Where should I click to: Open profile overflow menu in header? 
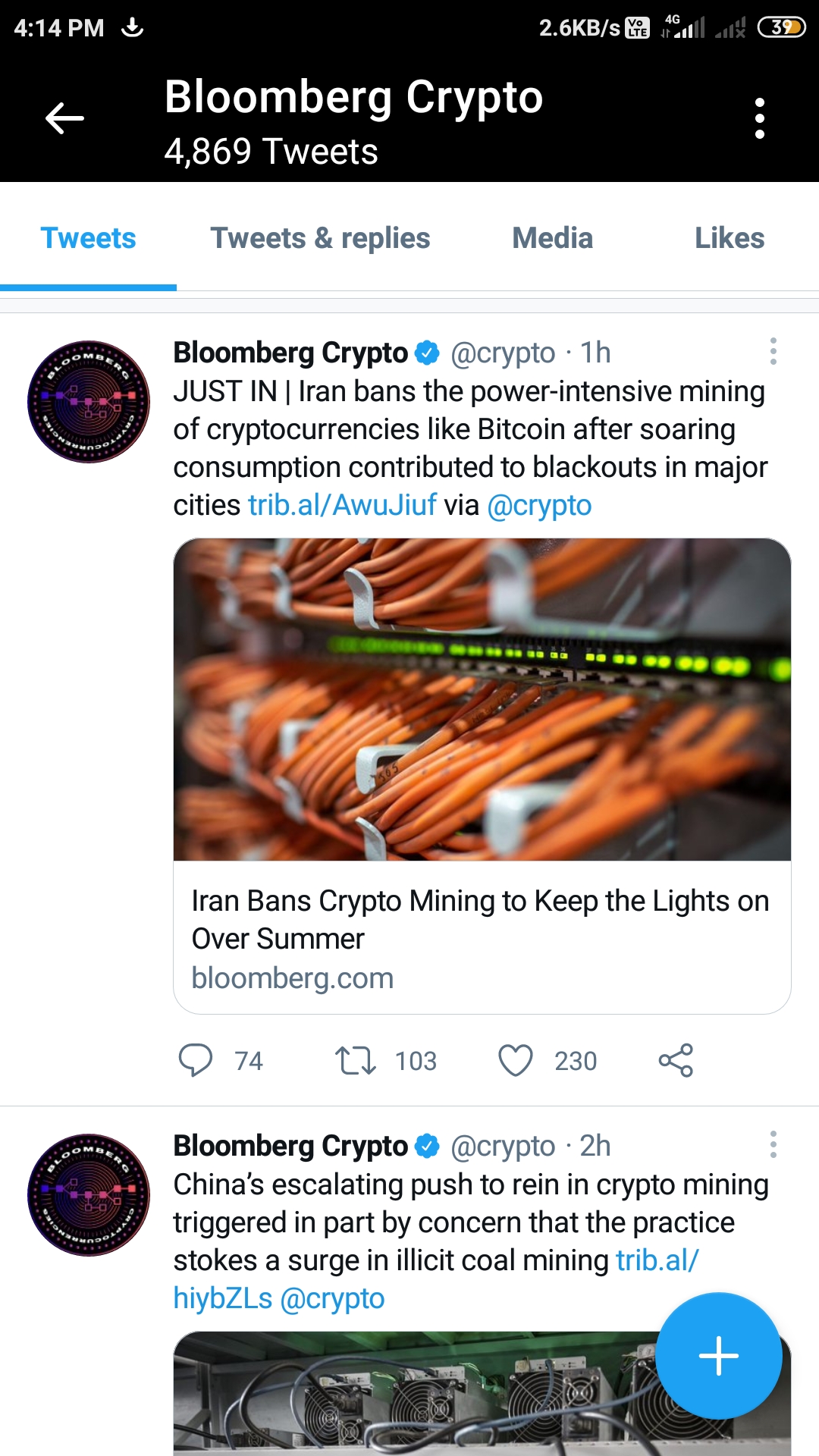coord(759,118)
